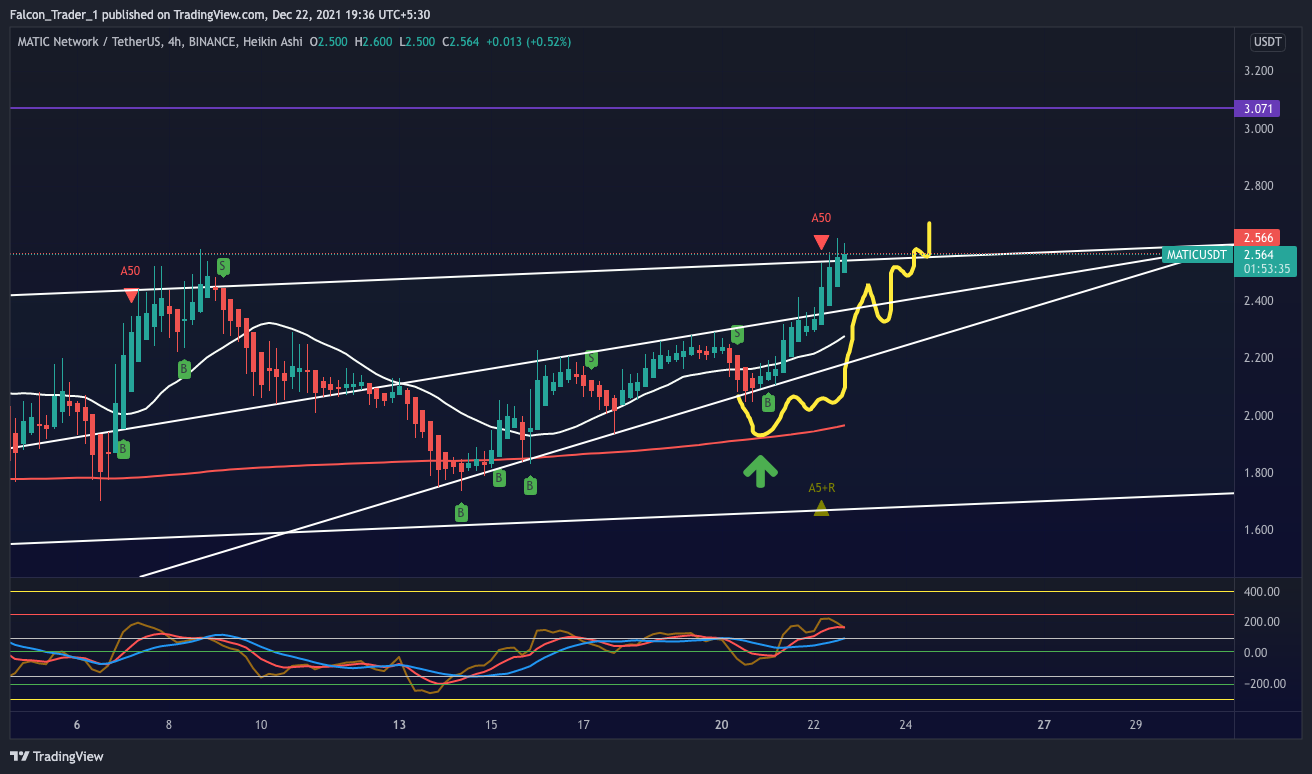Click the 1.600 price axis label
1312x774 pixels.
coord(1258,530)
